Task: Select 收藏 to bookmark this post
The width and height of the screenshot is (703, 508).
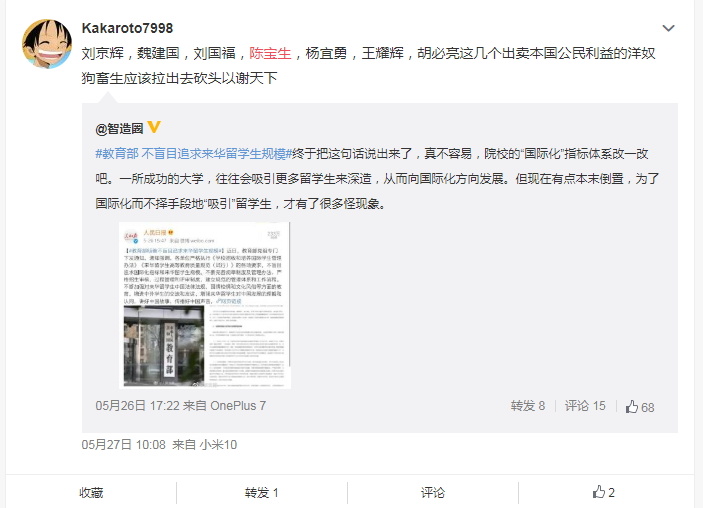Action: tap(91, 493)
